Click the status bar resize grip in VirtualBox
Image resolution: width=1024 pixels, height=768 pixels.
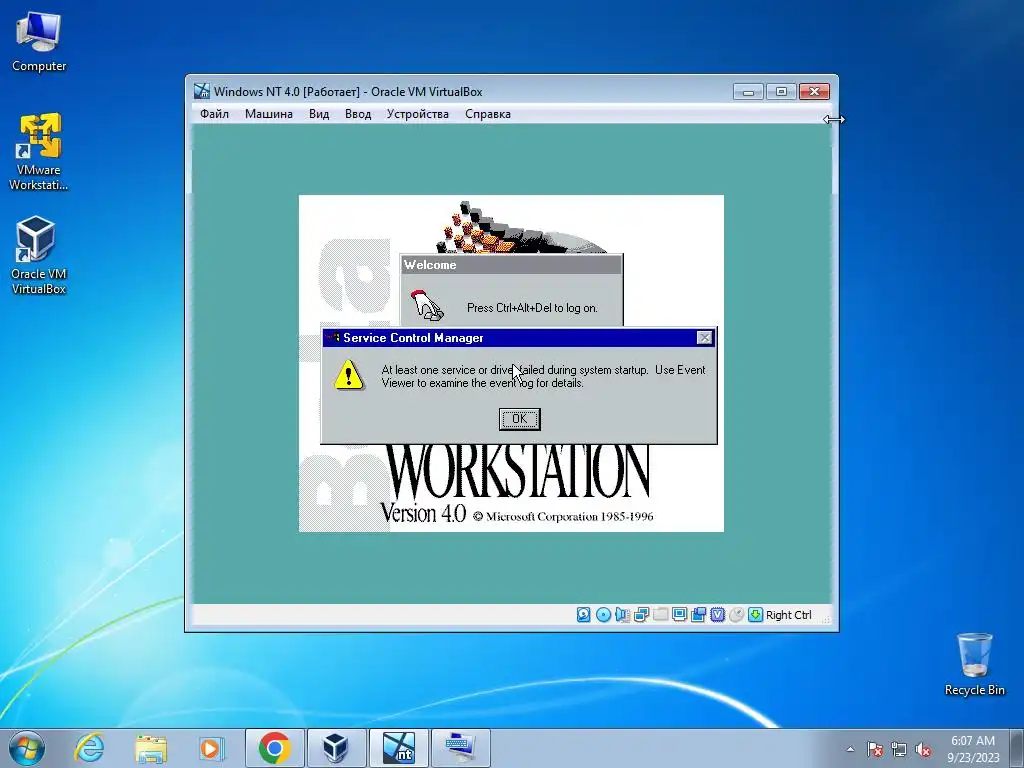tap(825, 618)
